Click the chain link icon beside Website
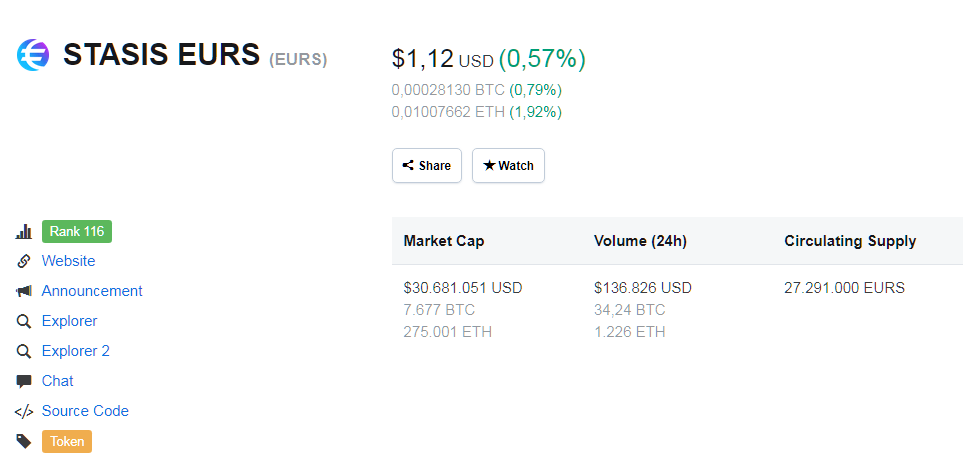968x462 pixels. 24,261
